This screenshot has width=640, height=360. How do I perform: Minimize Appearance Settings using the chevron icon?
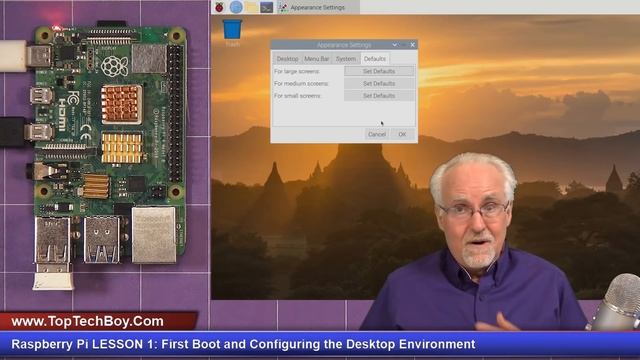pos(394,45)
